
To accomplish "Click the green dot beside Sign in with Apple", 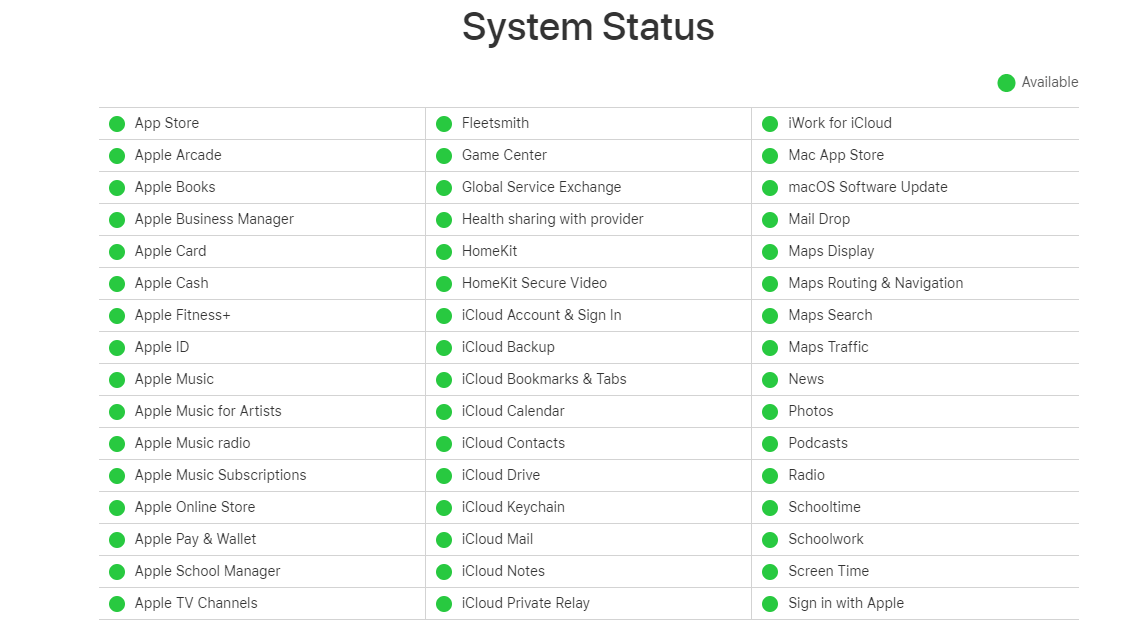I will click(770, 604).
